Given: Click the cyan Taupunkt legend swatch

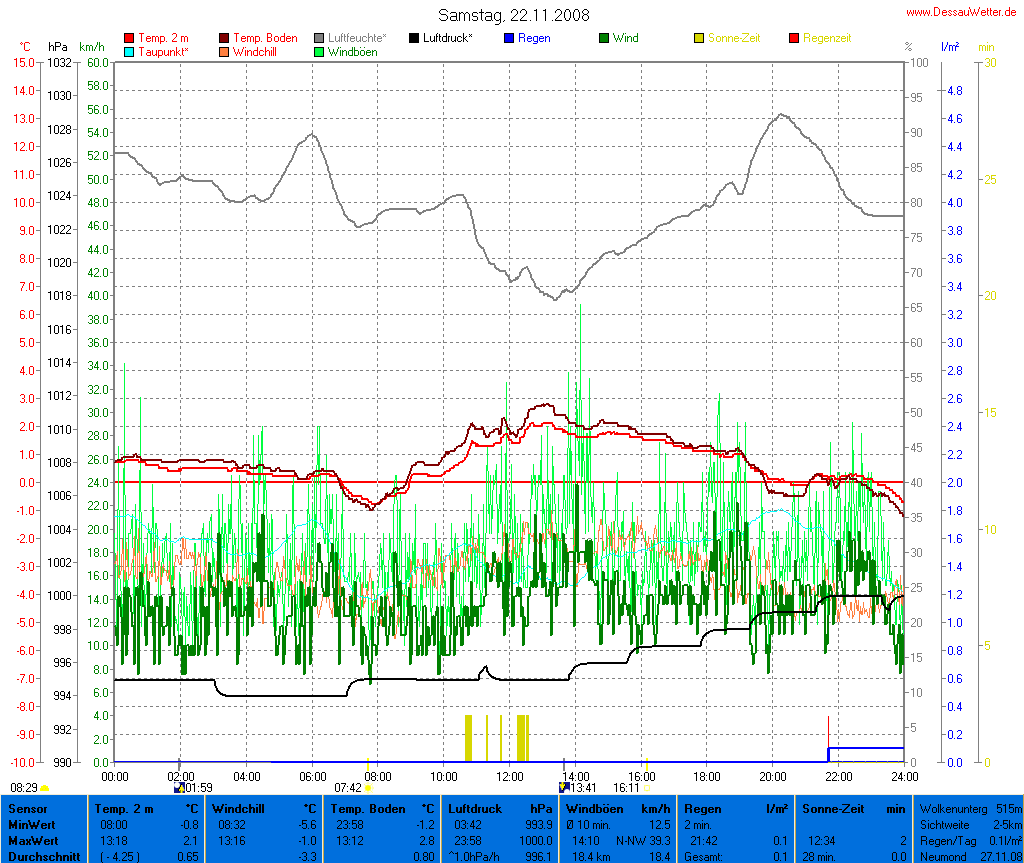Looking at the screenshot, I should click(x=129, y=52).
